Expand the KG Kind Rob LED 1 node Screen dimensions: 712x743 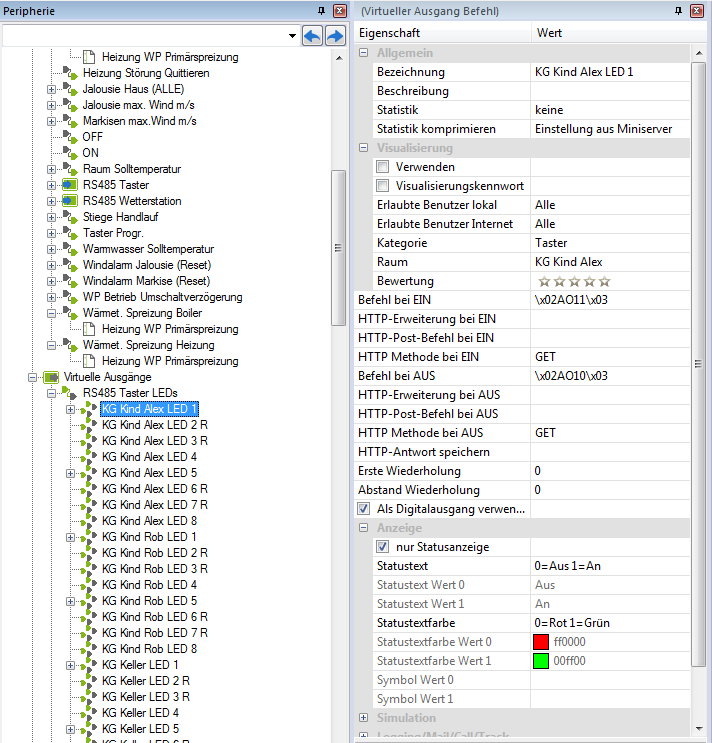point(70,537)
